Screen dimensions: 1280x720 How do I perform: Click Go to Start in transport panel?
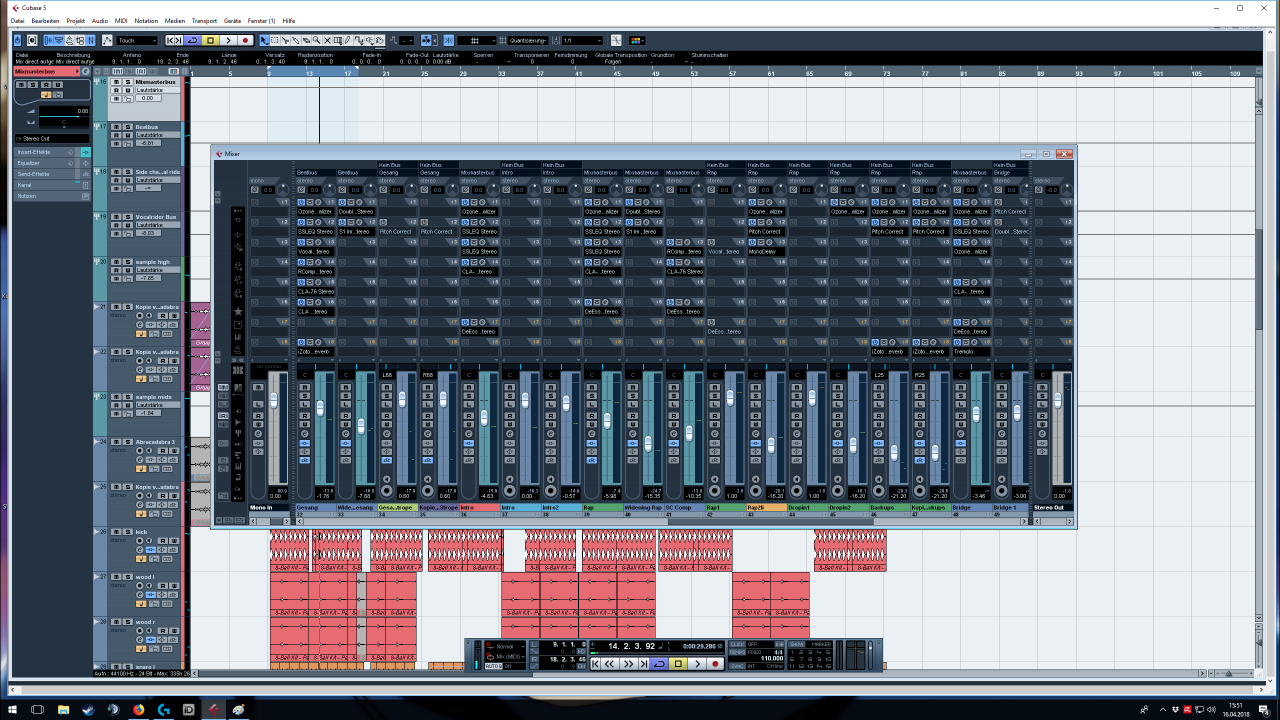pyautogui.click(x=595, y=664)
